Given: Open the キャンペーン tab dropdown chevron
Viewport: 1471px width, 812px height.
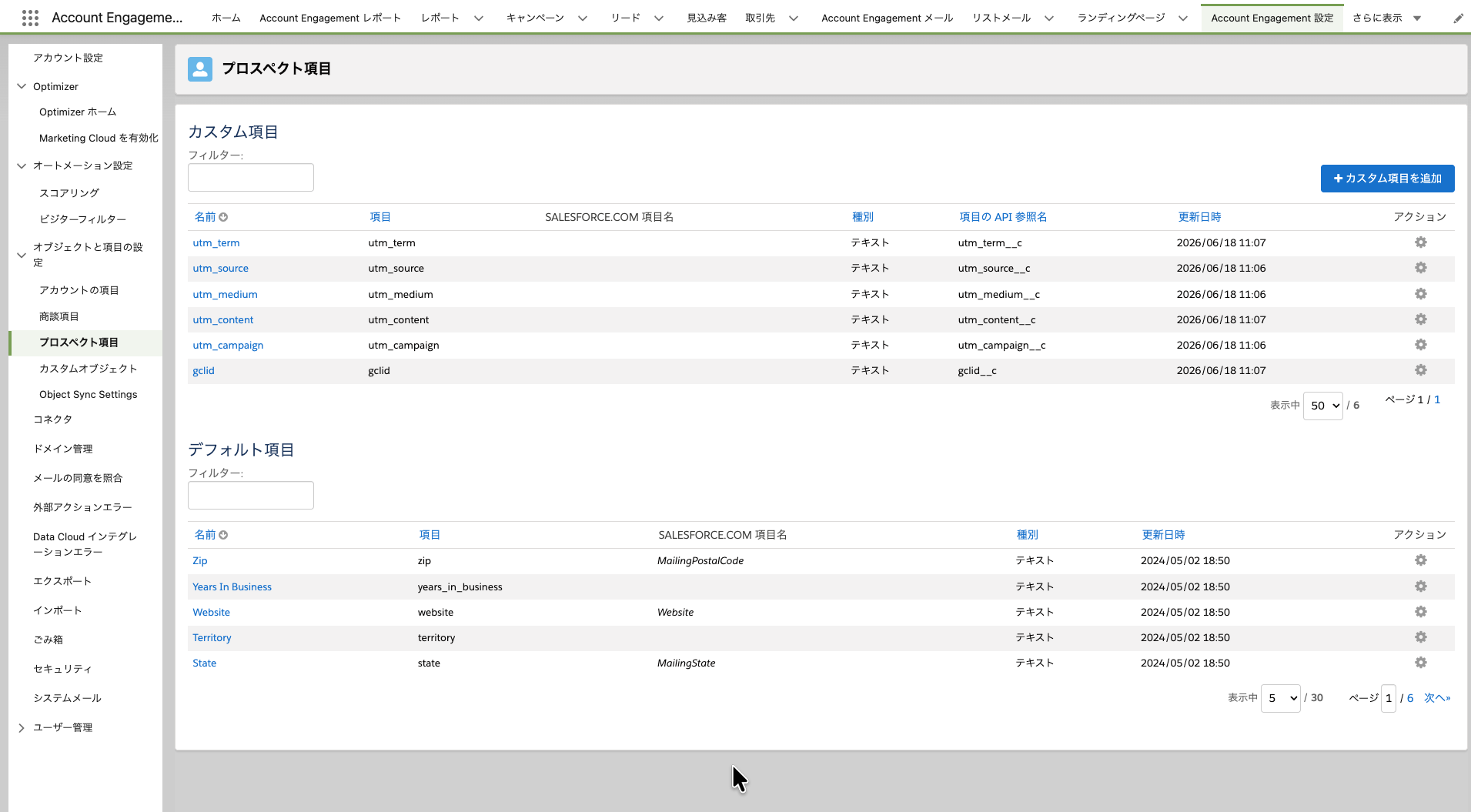Looking at the screenshot, I should click(583, 18).
